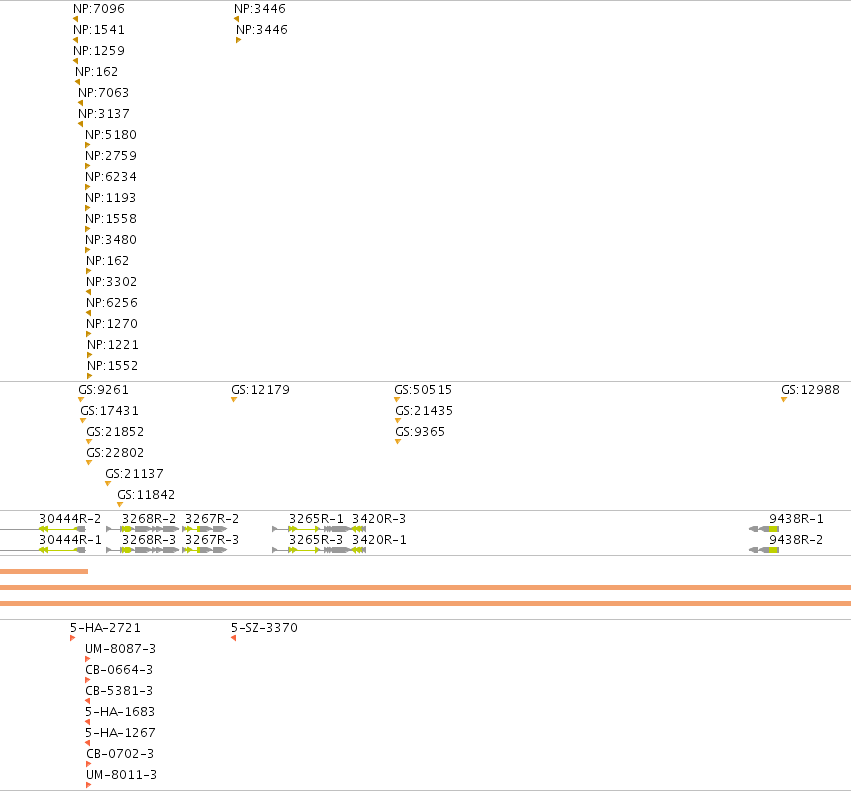
Task: Click the NP:1558 feature label
Action: pyautogui.click(x=111, y=219)
